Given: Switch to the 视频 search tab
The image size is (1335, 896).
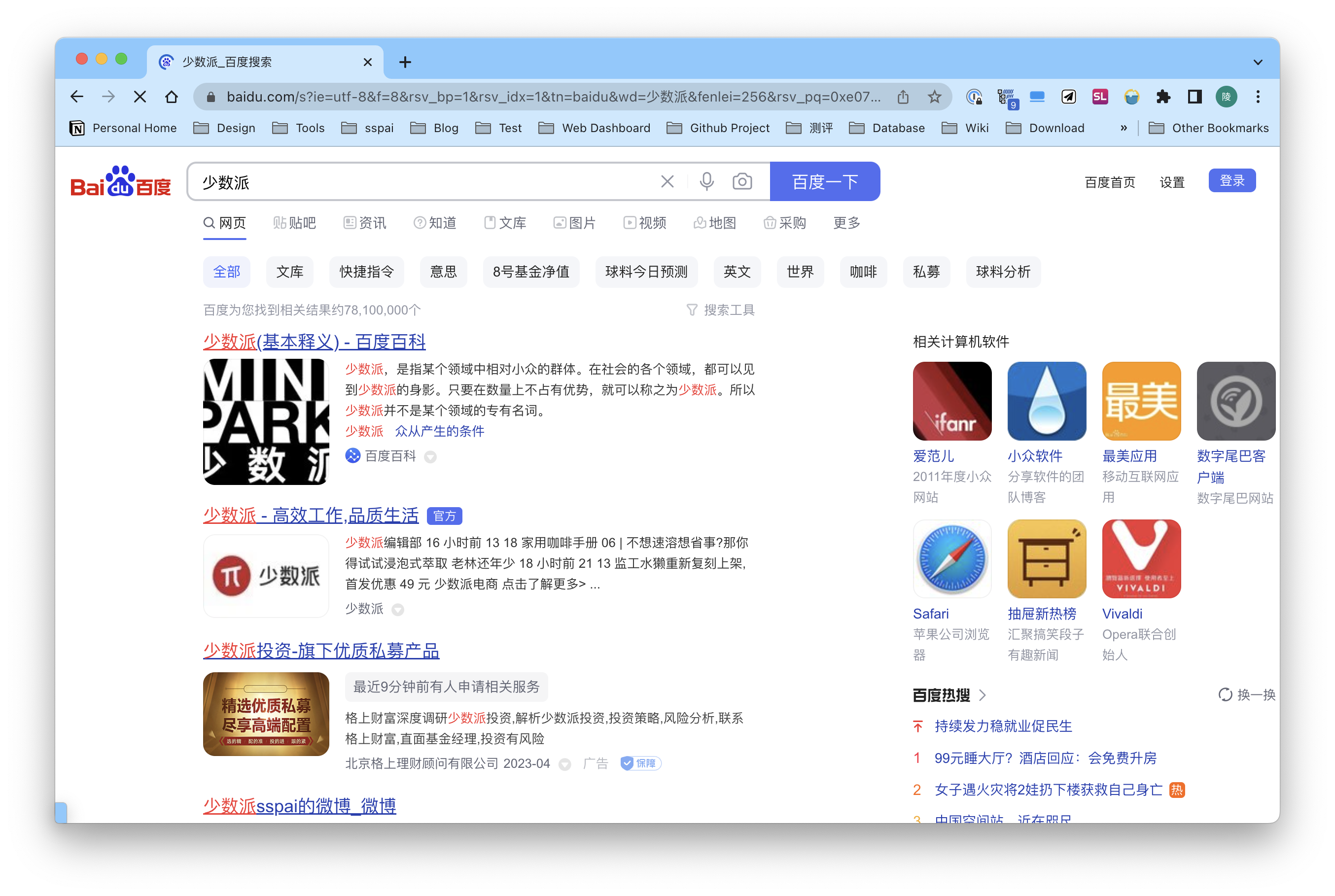Looking at the screenshot, I should [645, 223].
